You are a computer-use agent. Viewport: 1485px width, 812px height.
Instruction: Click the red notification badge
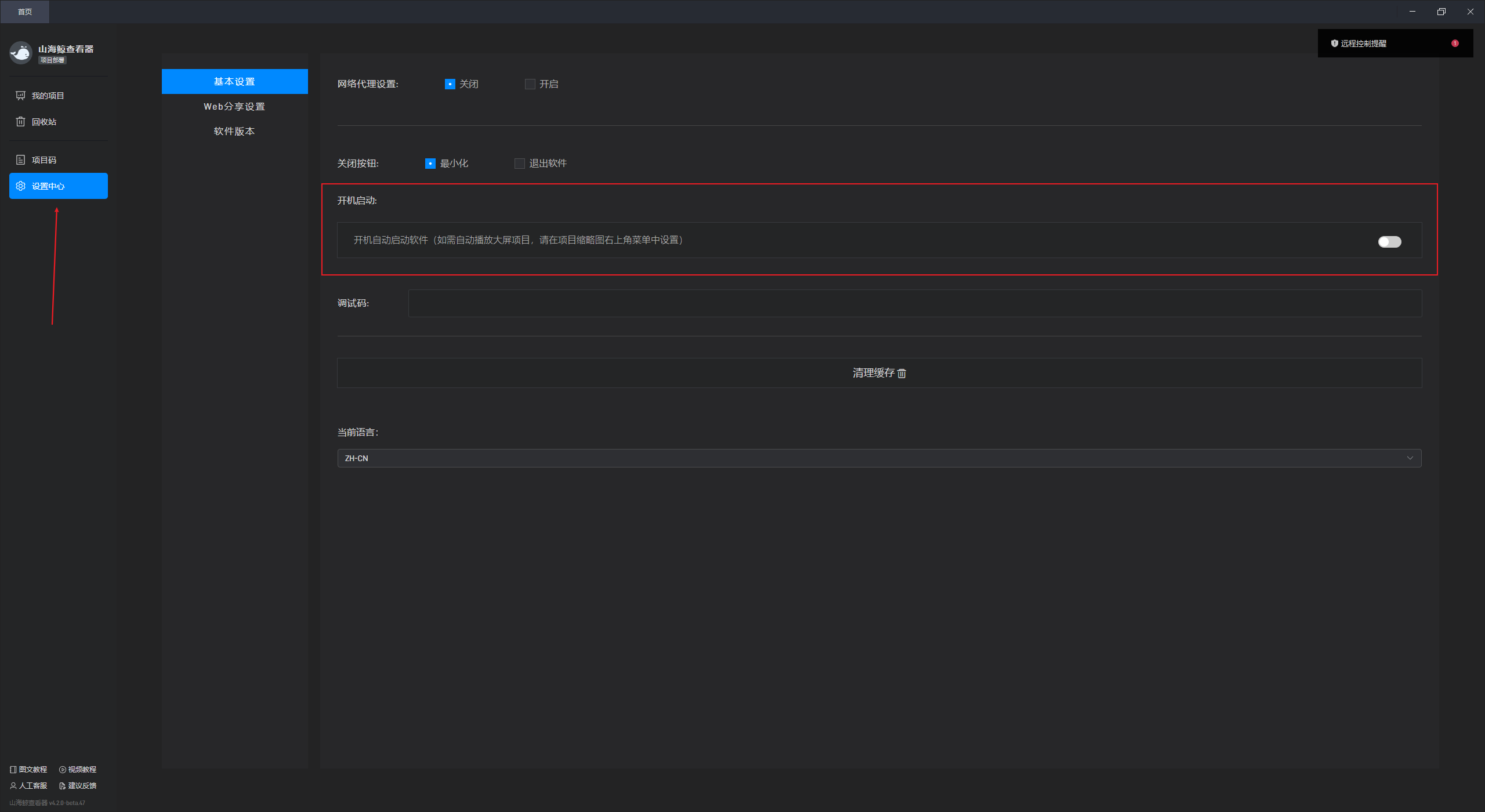pyautogui.click(x=1455, y=43)
